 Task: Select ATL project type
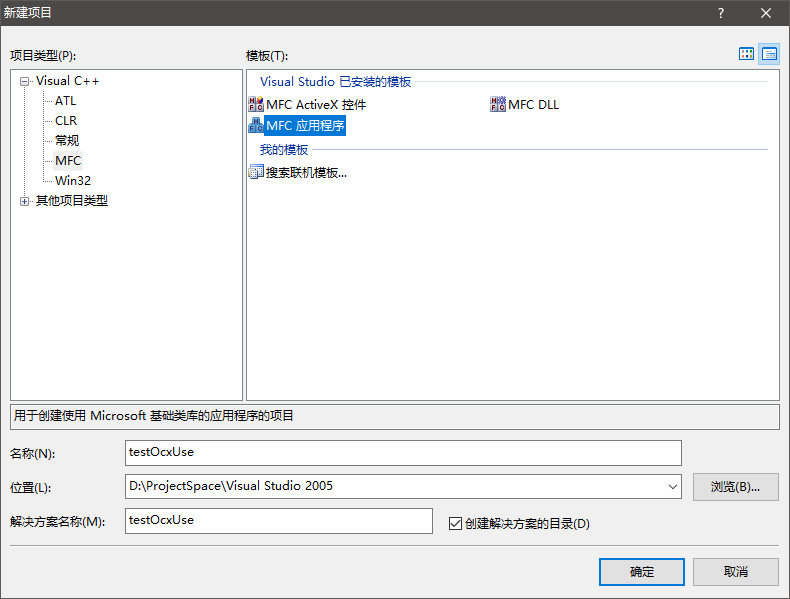tap(65, 101)
